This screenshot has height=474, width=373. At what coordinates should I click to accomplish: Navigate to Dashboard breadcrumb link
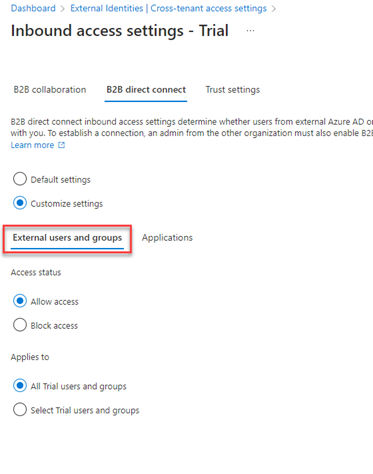tap(33, 8)
